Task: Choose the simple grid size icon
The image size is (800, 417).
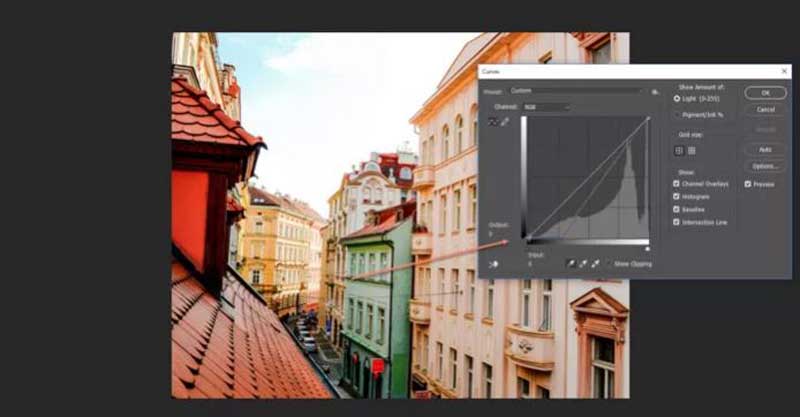Action: [x=679, y=150]
